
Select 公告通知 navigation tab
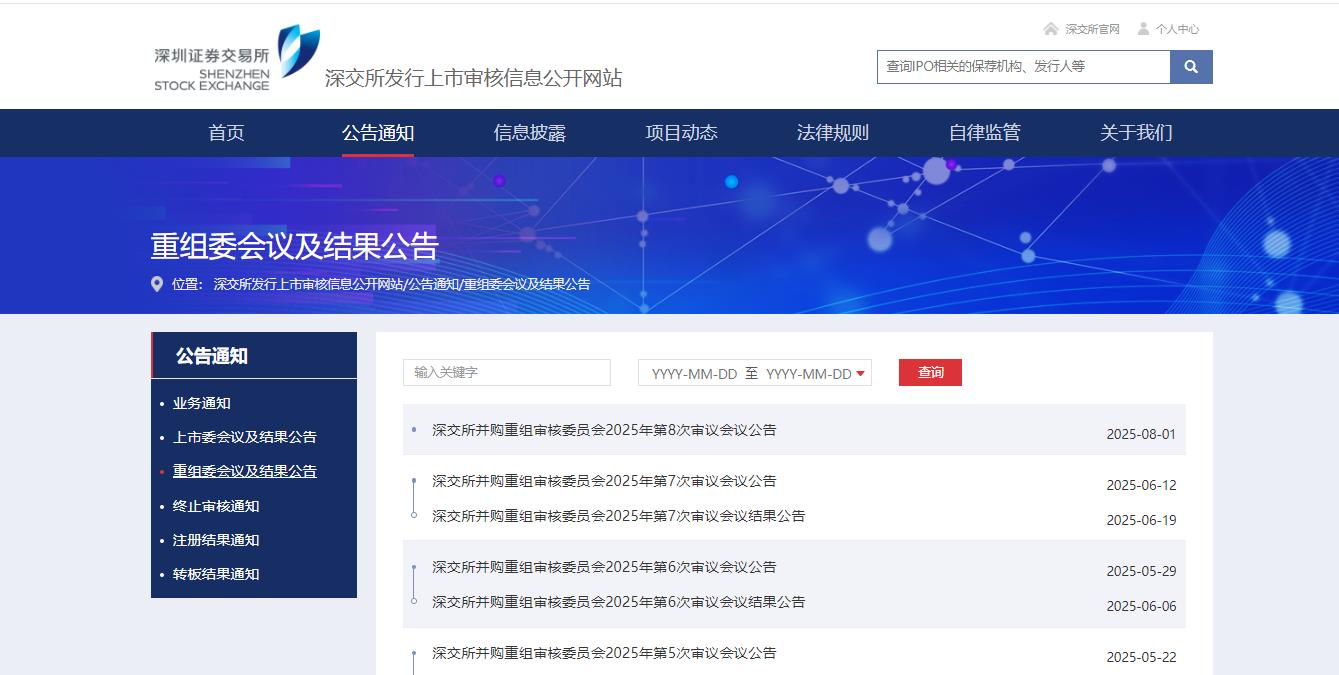378,133
